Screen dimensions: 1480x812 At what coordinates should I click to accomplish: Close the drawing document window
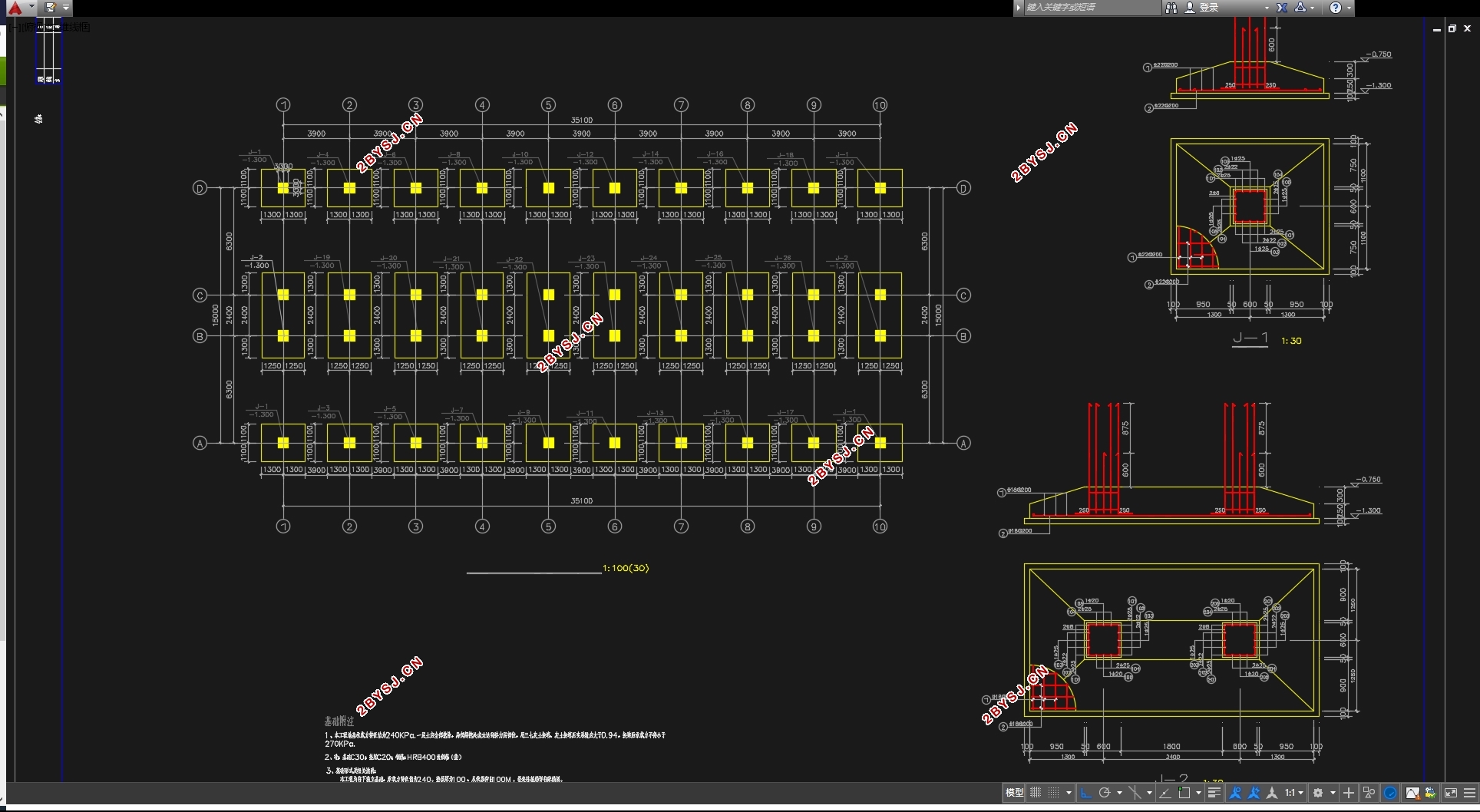[1467, 28]
